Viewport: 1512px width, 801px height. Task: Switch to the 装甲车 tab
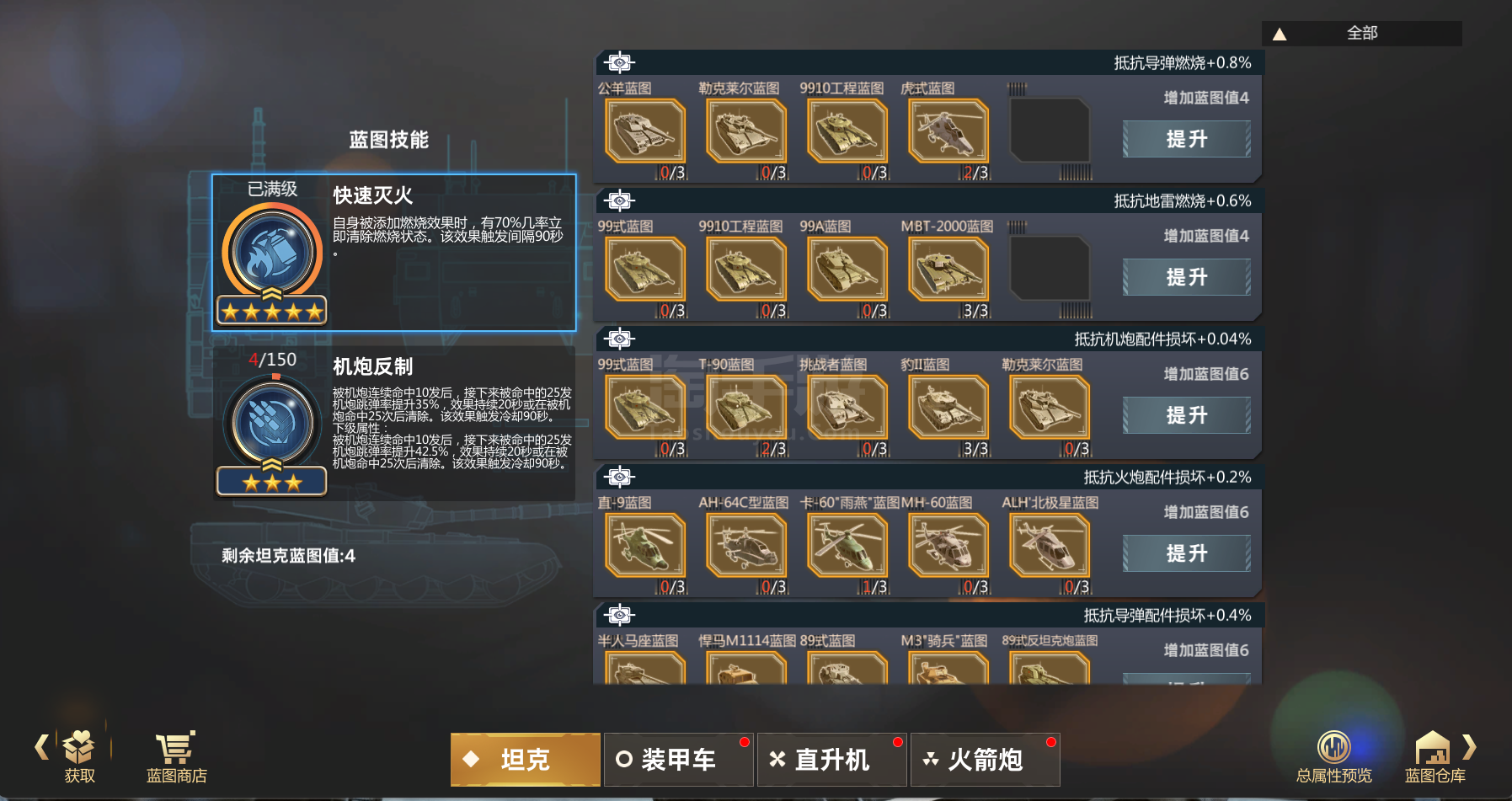click(679, 760)
